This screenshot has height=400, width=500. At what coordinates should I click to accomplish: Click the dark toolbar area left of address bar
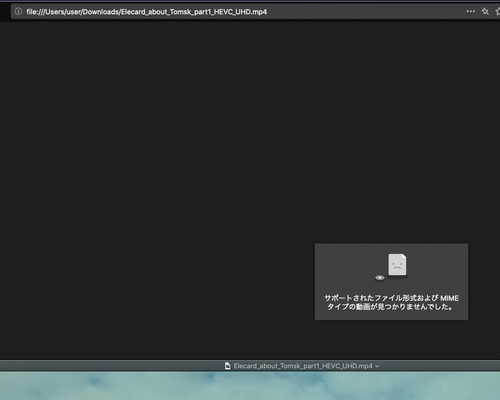pyautogui.click(x=5, y=12)
